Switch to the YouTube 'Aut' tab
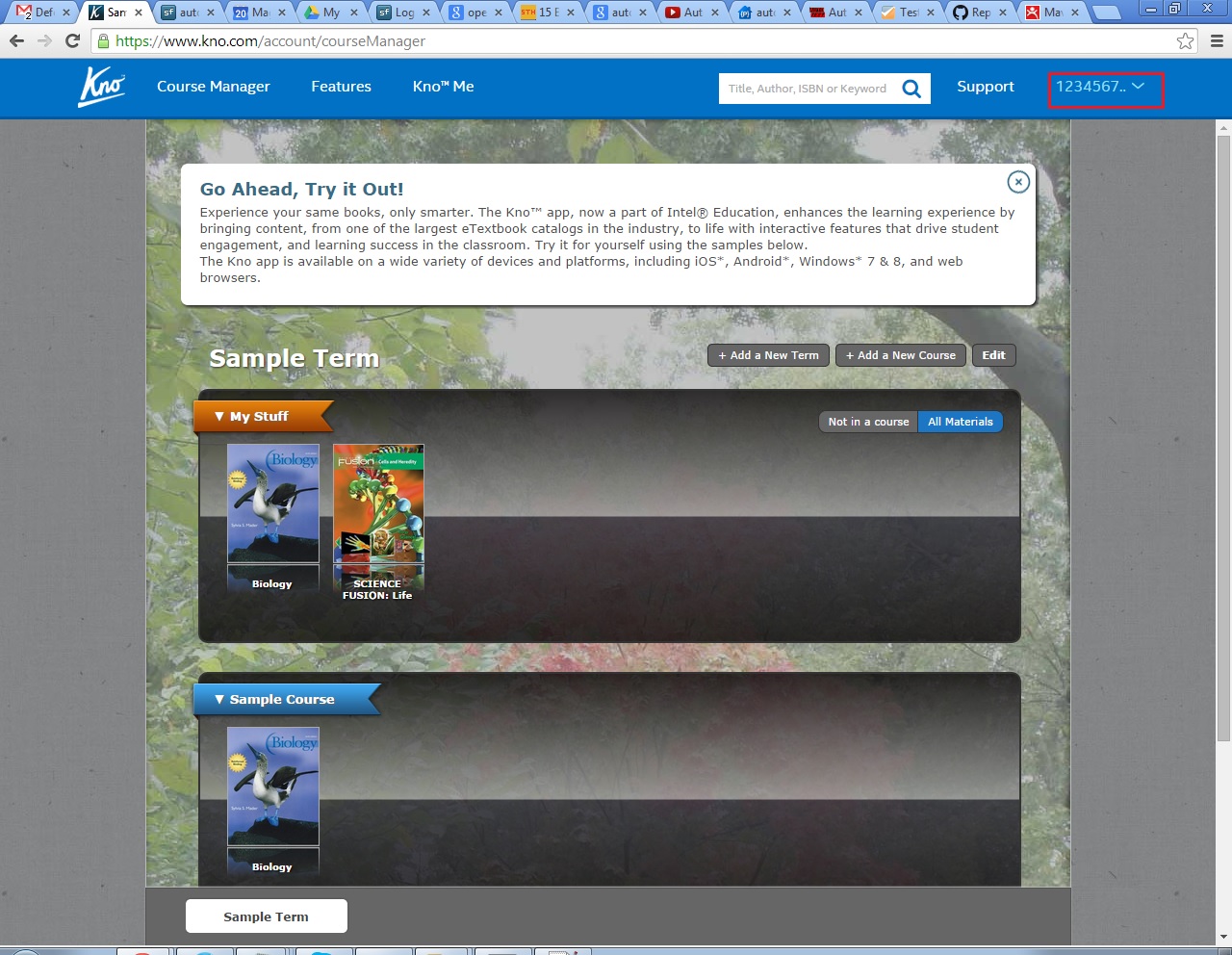The height and width of the screenshot is (955, 1232). click(690, 13)
